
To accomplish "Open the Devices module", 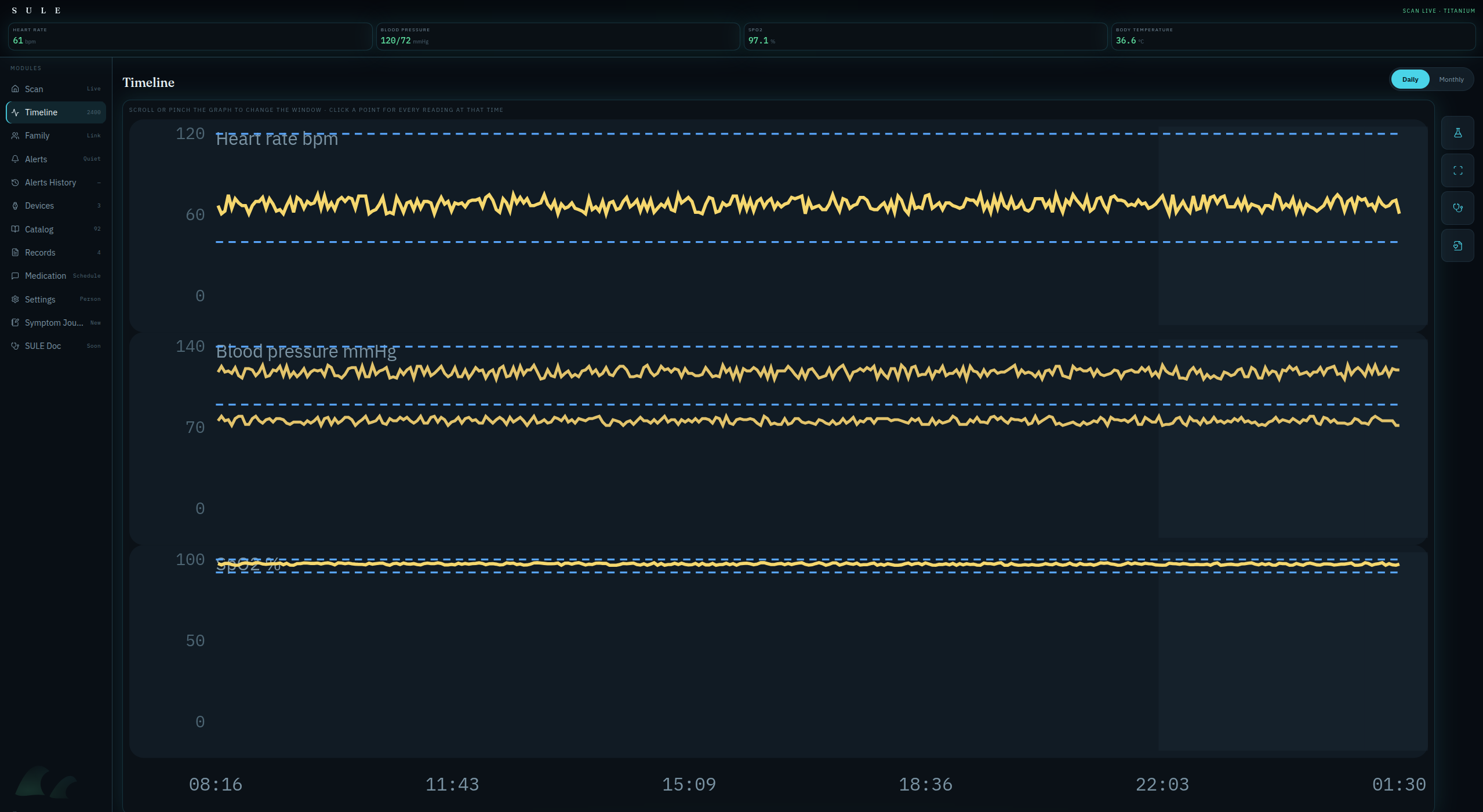I will pyautogui.click(x=56, y=206).
